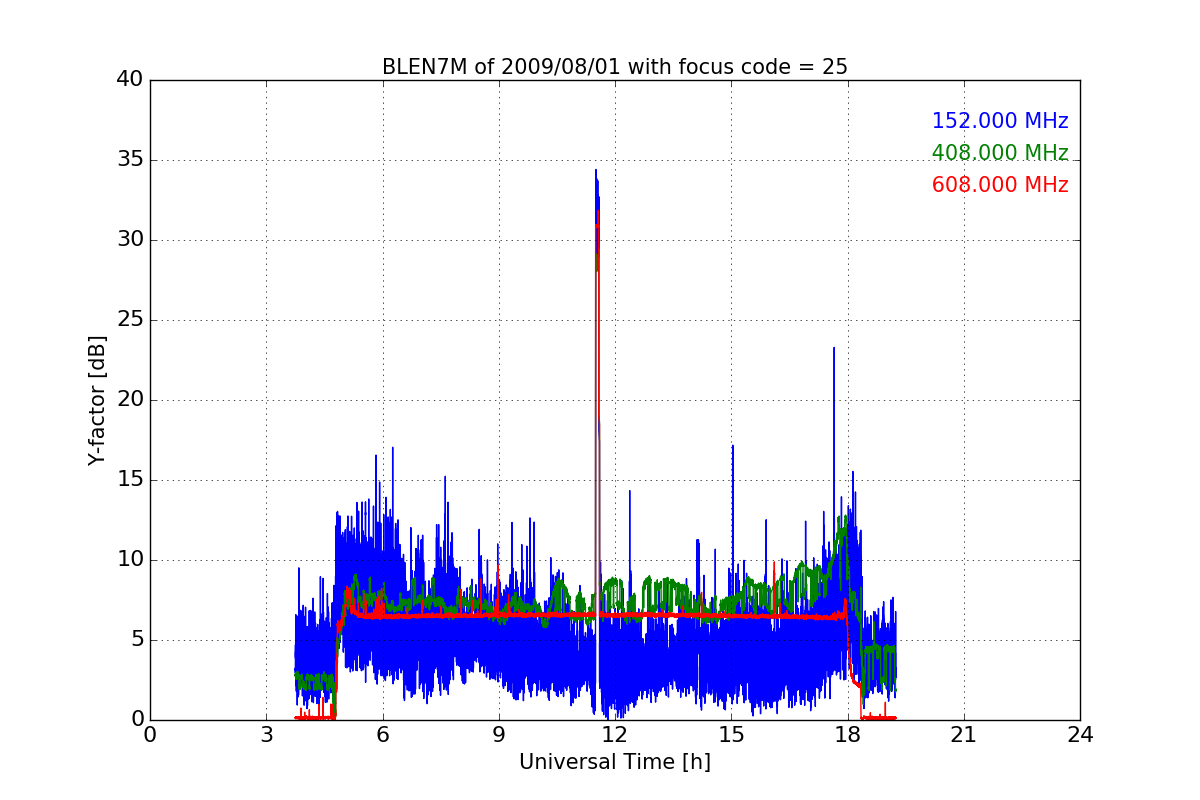
Task: Click the y-axis tick label 25
Action: point(130,320)
